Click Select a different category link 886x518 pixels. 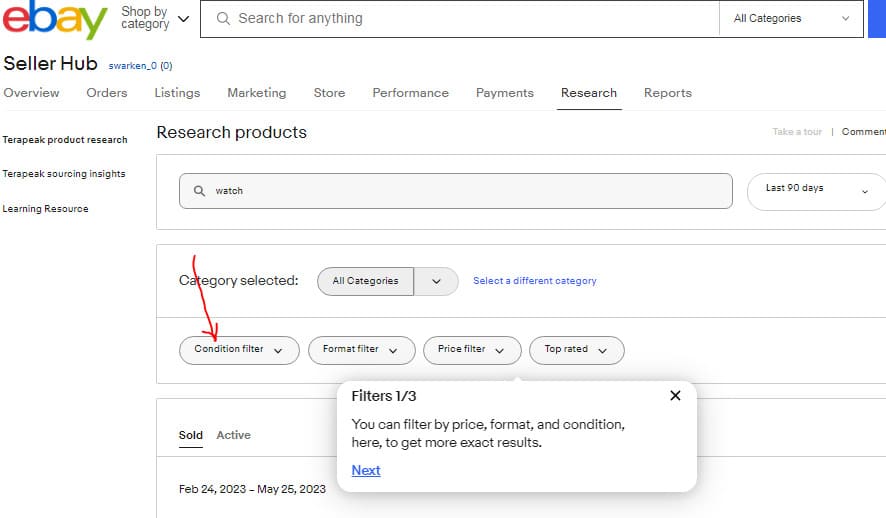coord(535,281)
